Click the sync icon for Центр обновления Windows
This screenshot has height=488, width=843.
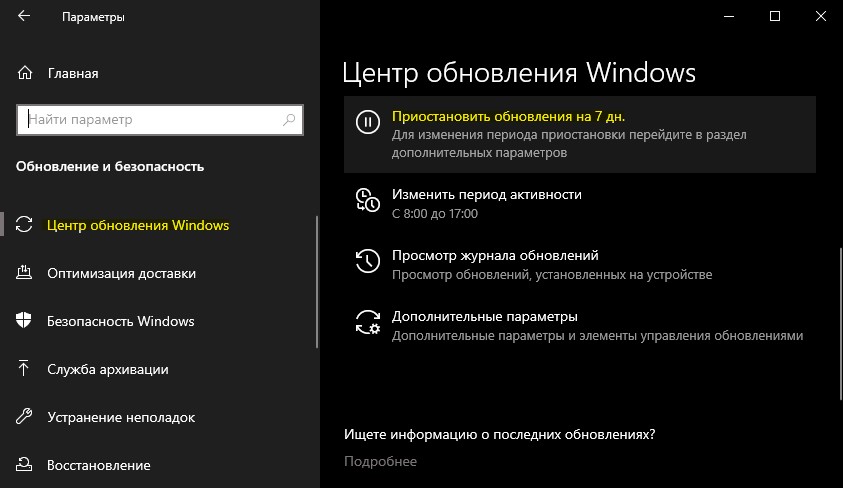pos(24,224)
